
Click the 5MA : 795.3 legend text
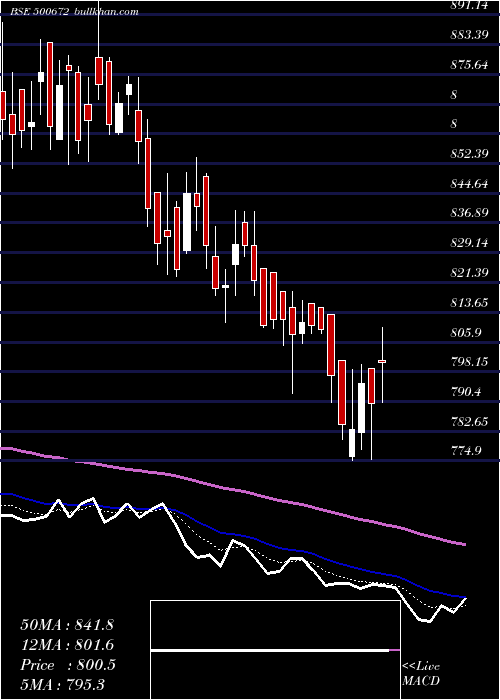(62, 684)
